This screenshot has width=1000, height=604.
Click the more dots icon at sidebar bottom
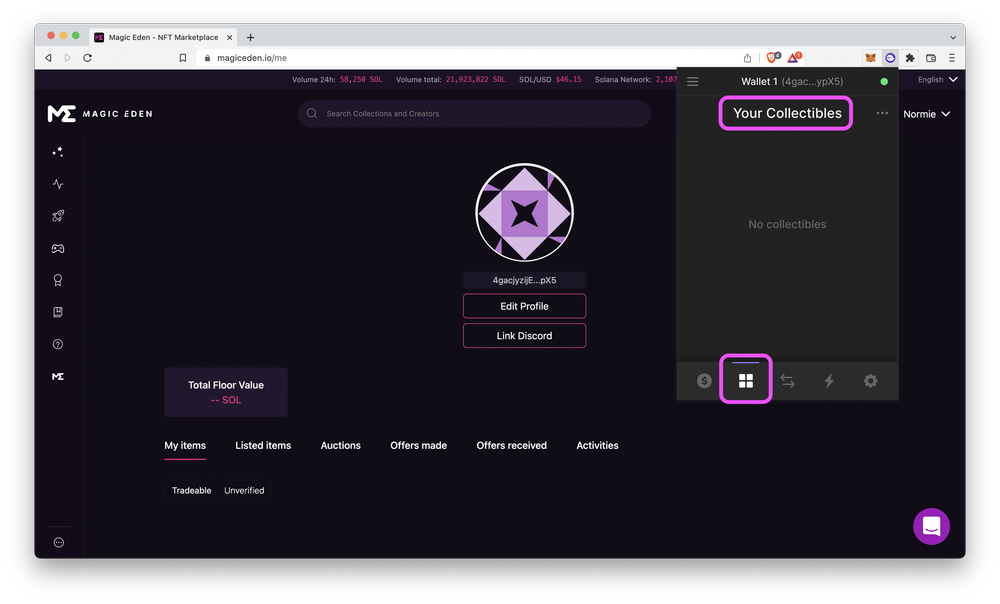tap(59, 542)
